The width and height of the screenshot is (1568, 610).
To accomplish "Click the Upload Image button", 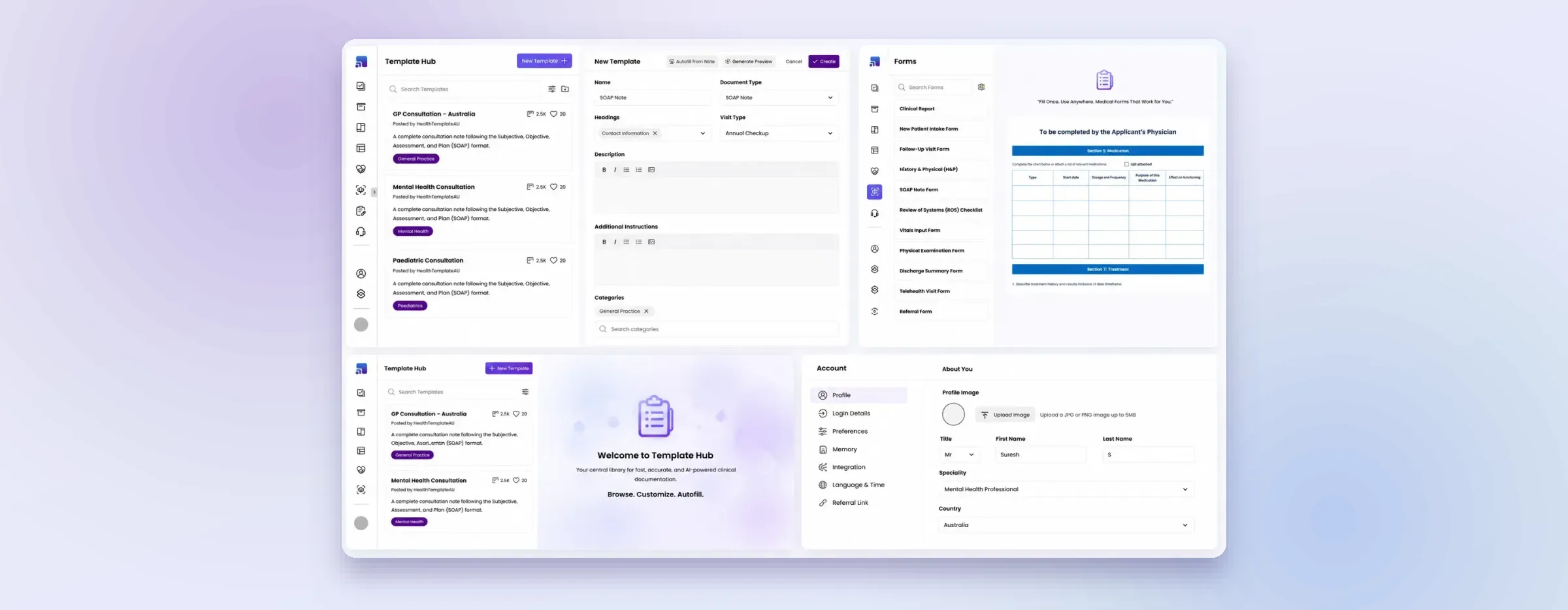I will coord(1005,415).
